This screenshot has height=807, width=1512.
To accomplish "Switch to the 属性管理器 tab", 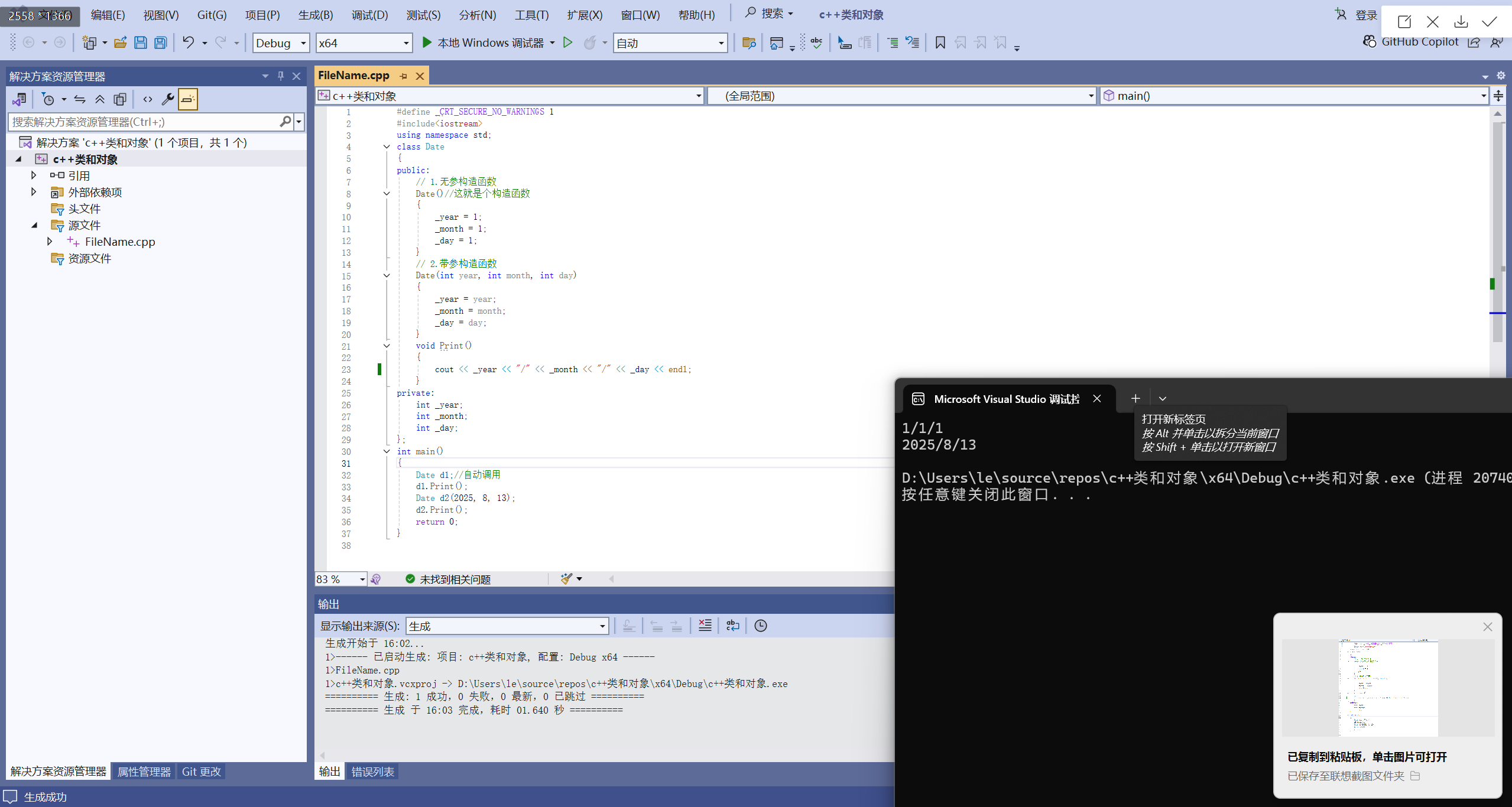I will click(144, 772).
